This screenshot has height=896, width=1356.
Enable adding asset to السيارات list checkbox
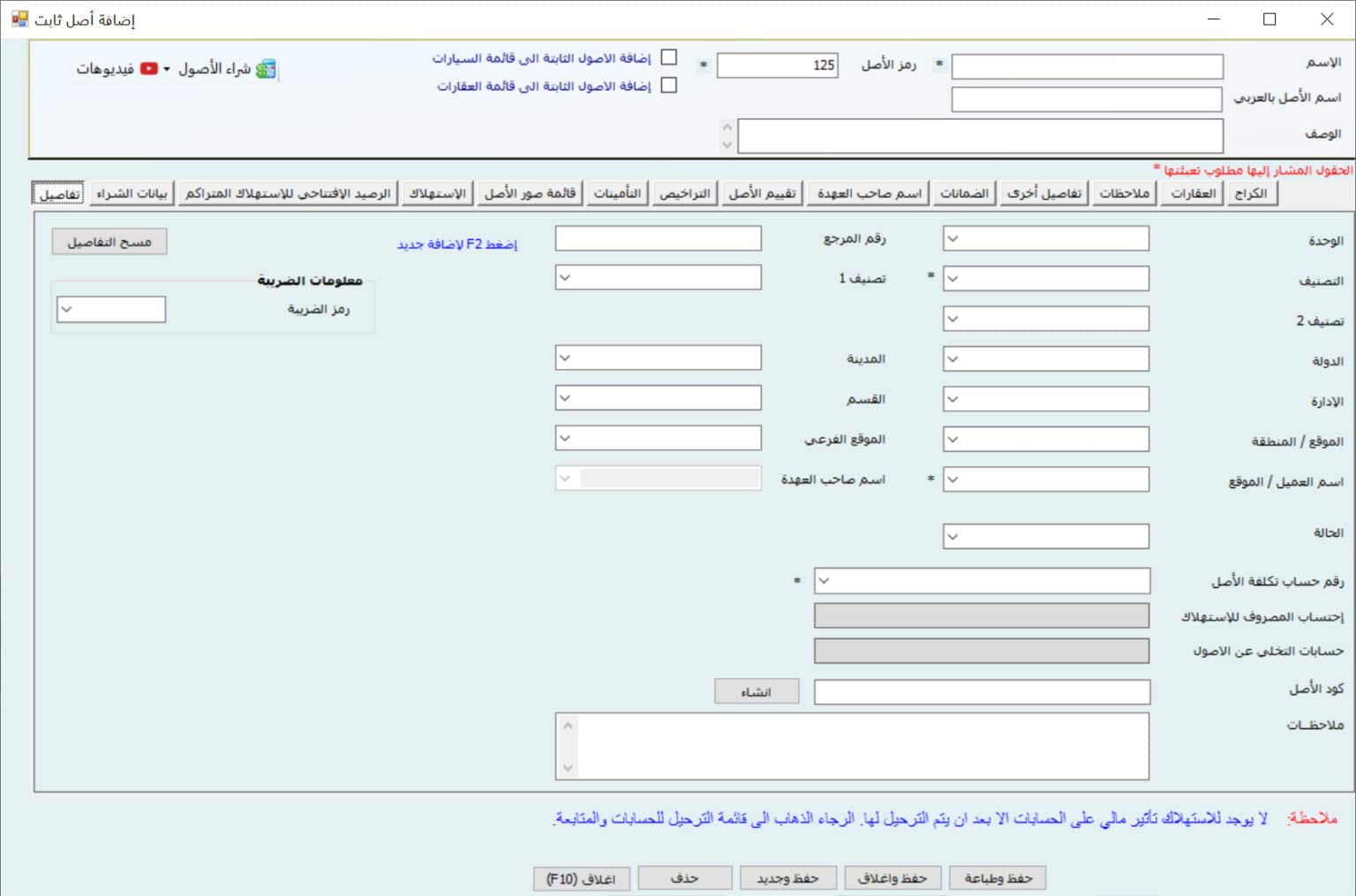pyautogui.click(x=669, y=57)
